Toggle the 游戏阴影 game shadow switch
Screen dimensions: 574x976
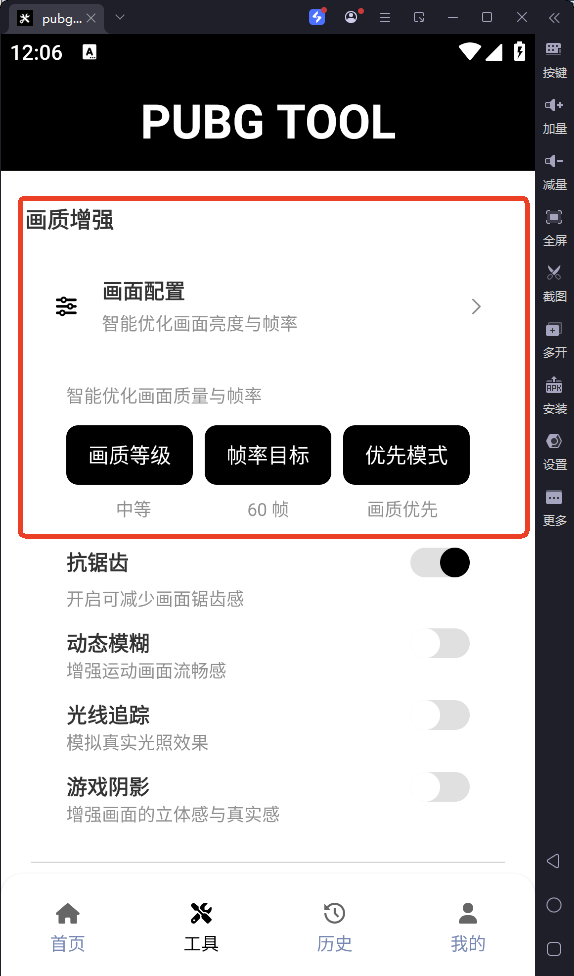440,787
